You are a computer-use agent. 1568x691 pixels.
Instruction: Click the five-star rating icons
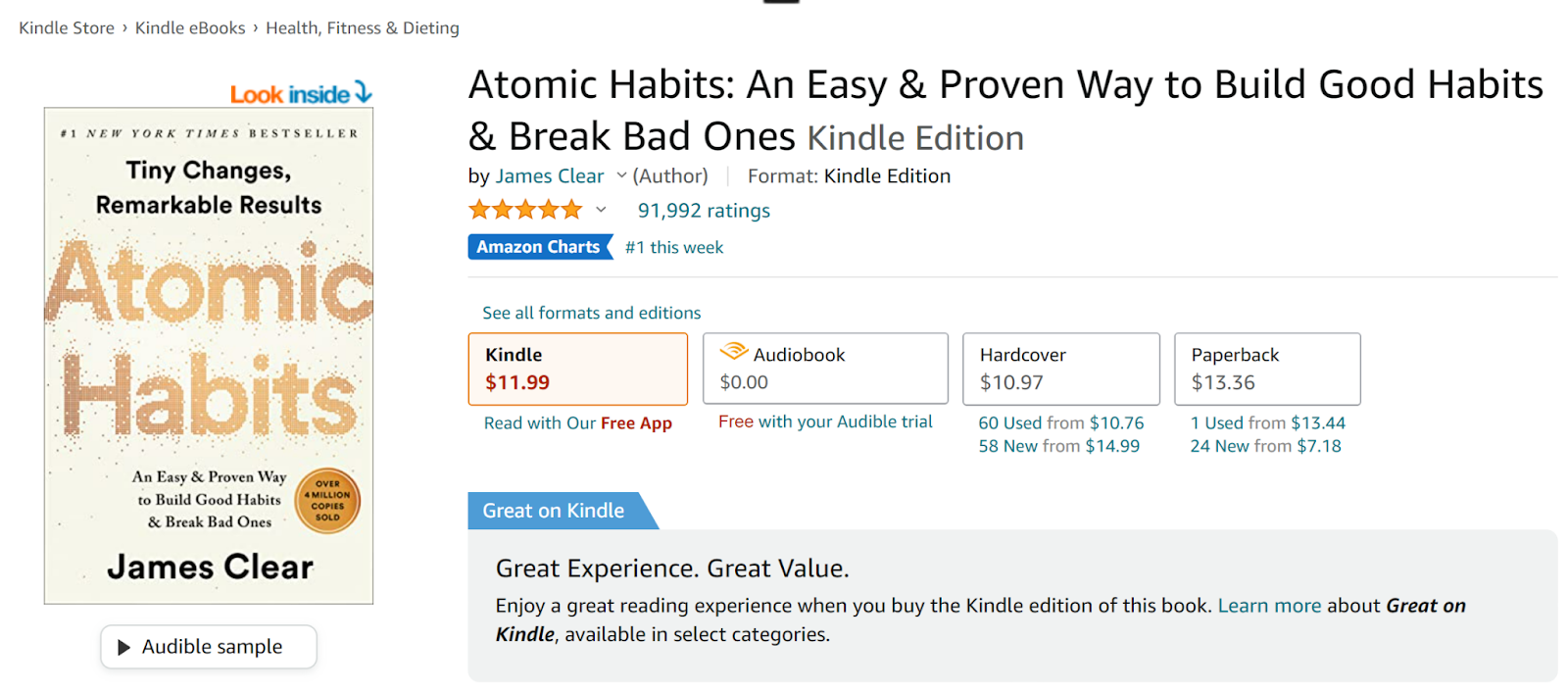(x=525, y=210)
